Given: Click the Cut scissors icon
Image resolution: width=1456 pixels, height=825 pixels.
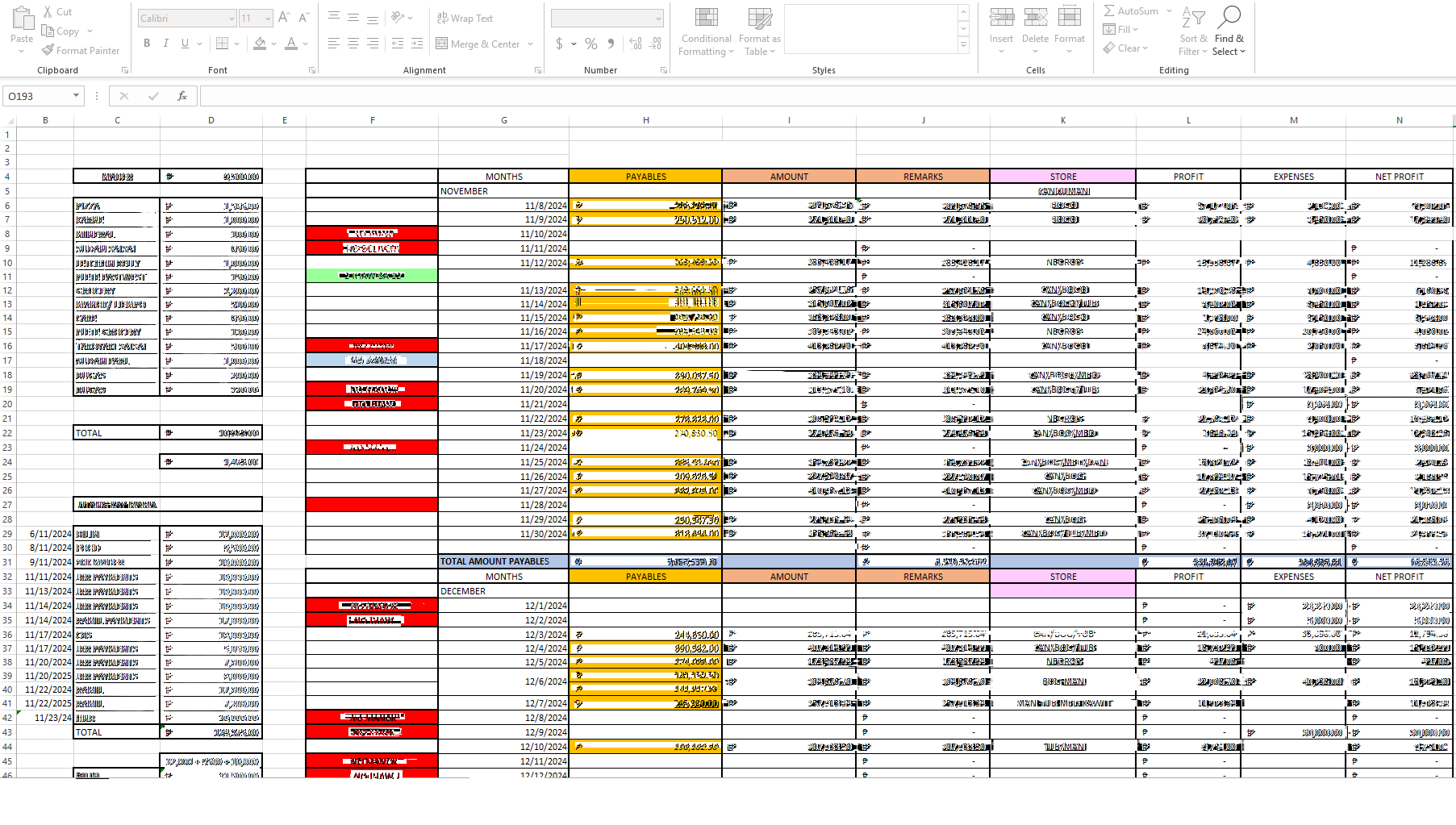Looking at the screenshot, I should pos(48,11).
